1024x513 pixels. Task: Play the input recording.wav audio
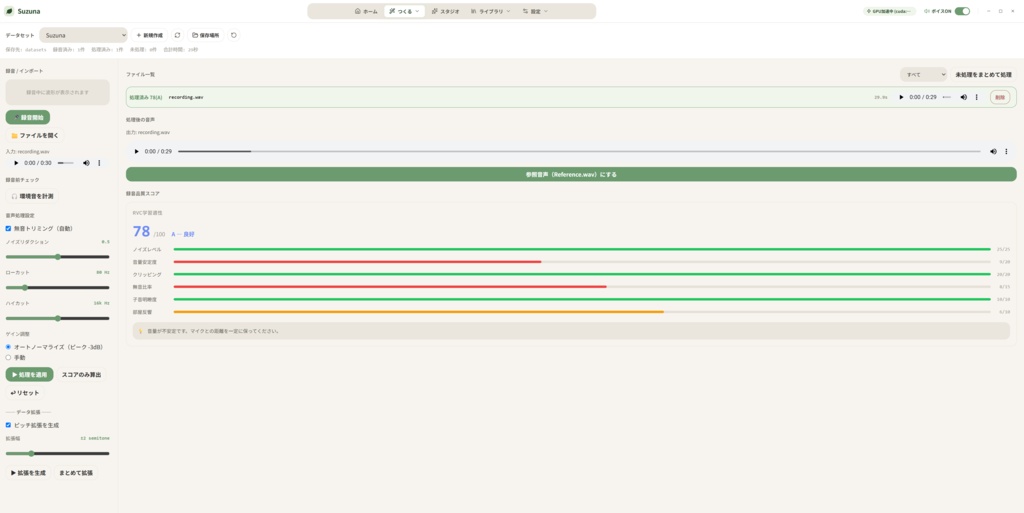coord(16,163)
